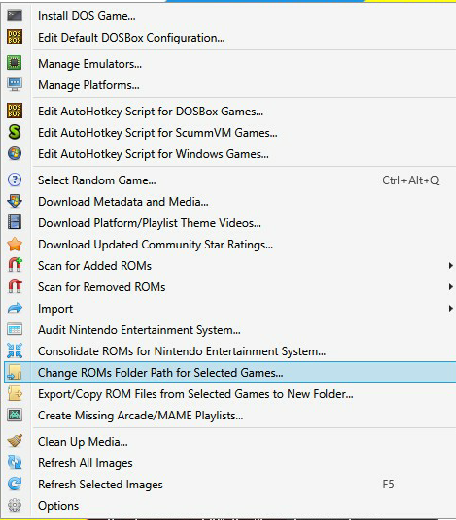The width and height of the screenshot is (456, 520).
Task: Click the DOSBox icon beside Edit Default DOSBox Configuration
Action: (14, 37)
